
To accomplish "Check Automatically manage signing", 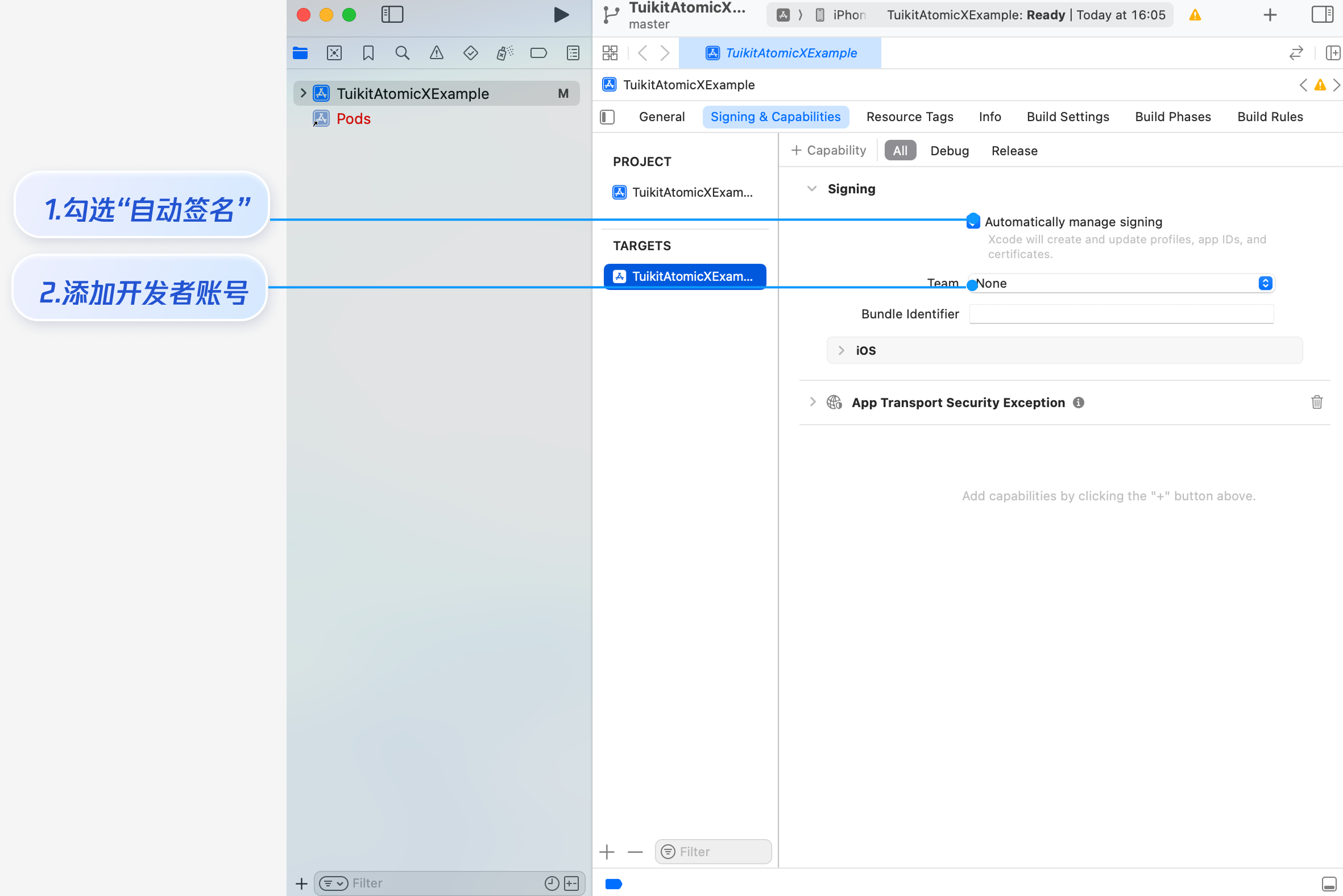I will (973, 222).
